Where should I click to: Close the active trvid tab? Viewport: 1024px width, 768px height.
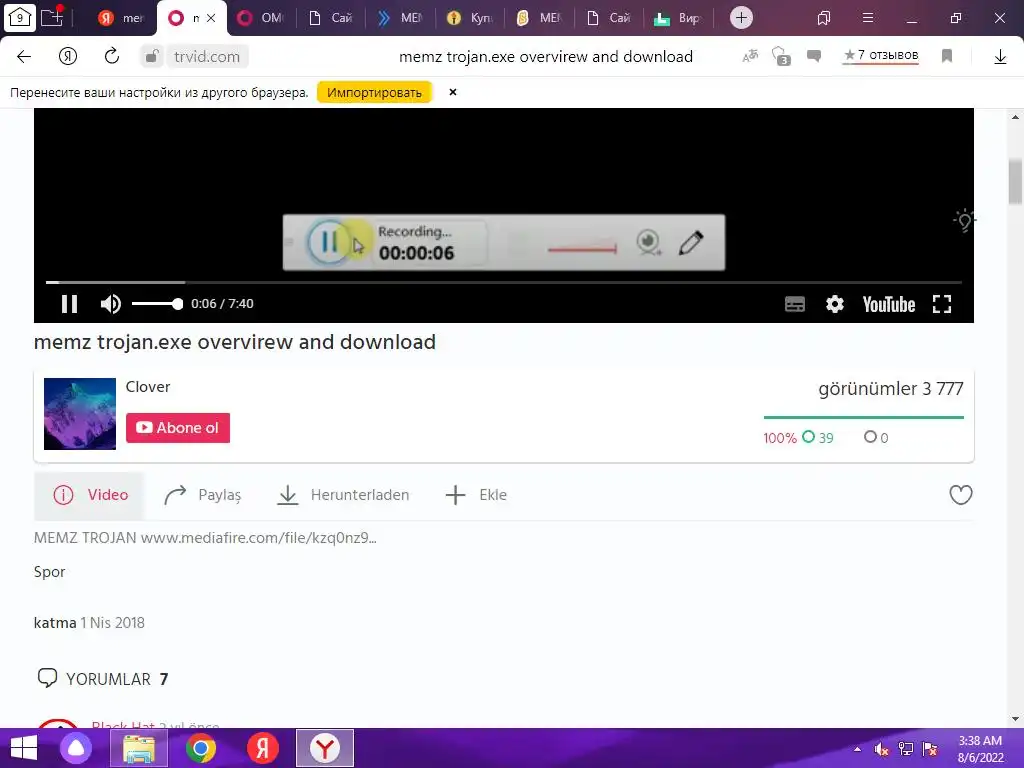point(211,18)
